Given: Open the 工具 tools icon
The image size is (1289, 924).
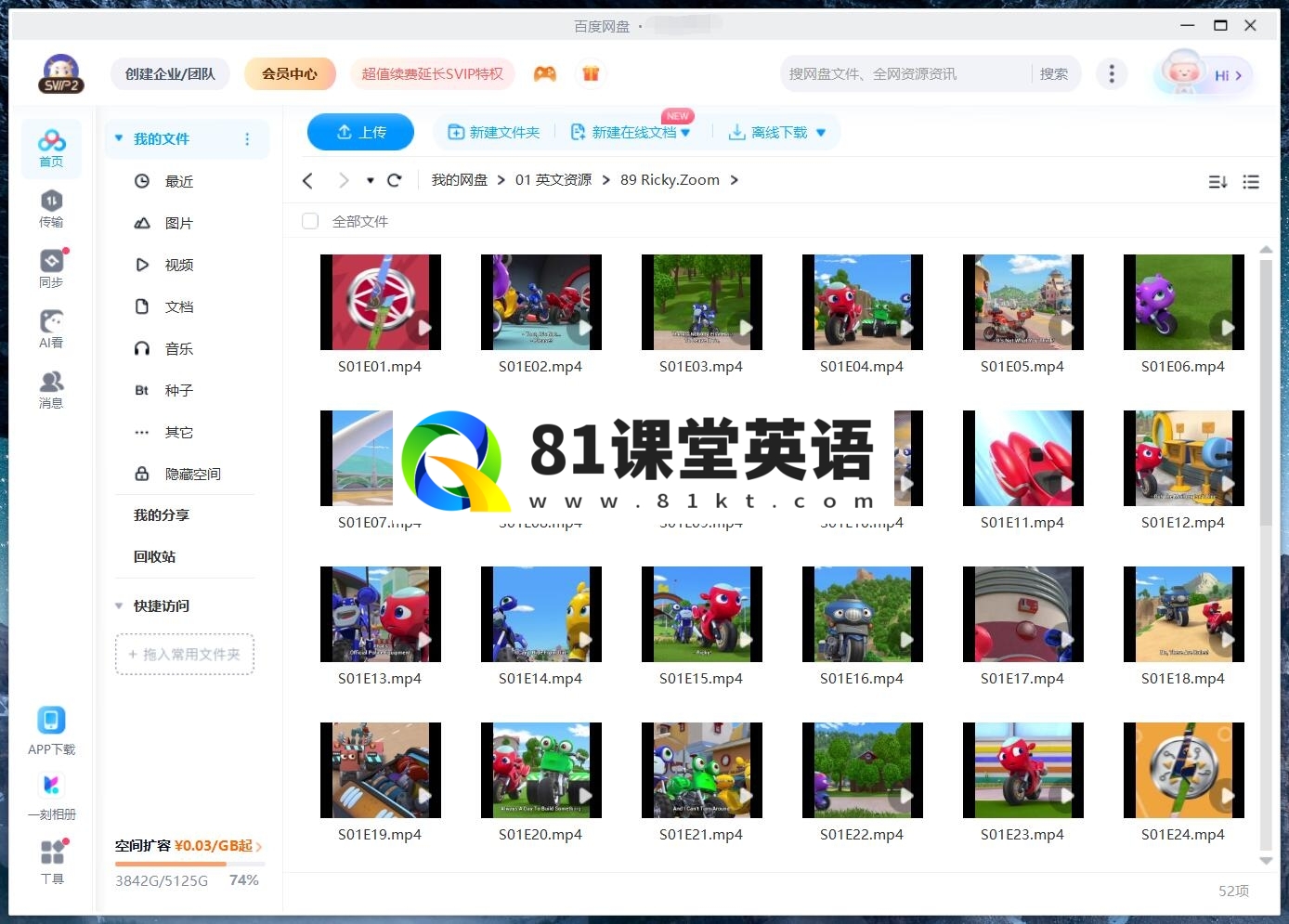Looking at the screenshot, I should tap(52, 862).
